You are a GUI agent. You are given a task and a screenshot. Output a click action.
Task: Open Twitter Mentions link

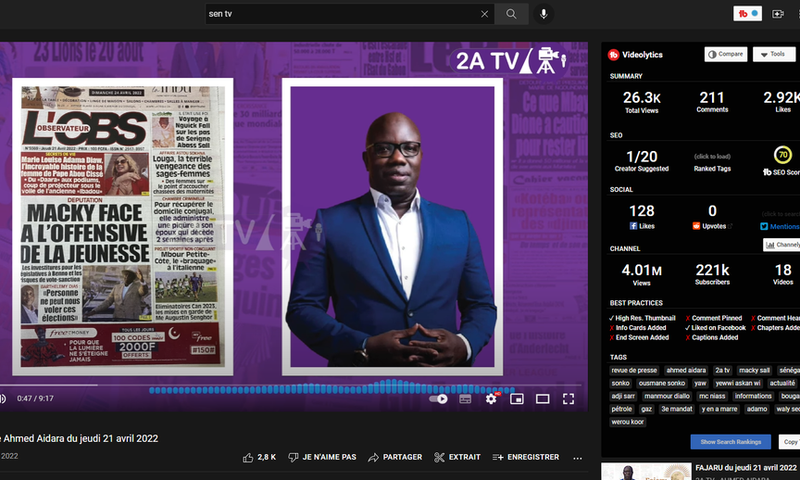(x=781, y=226)
